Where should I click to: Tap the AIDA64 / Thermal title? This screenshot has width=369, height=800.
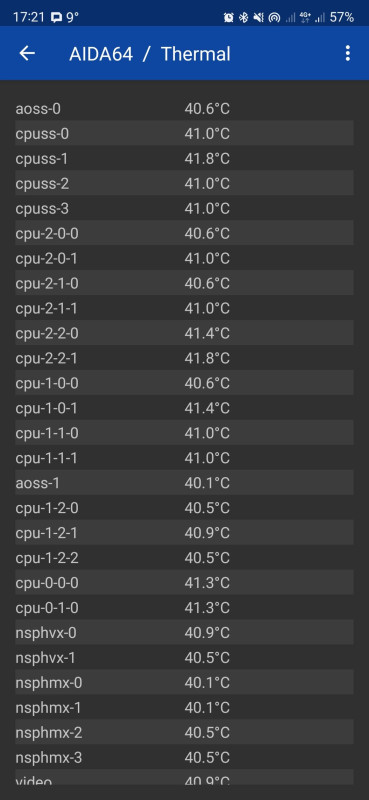pos(150,54)
